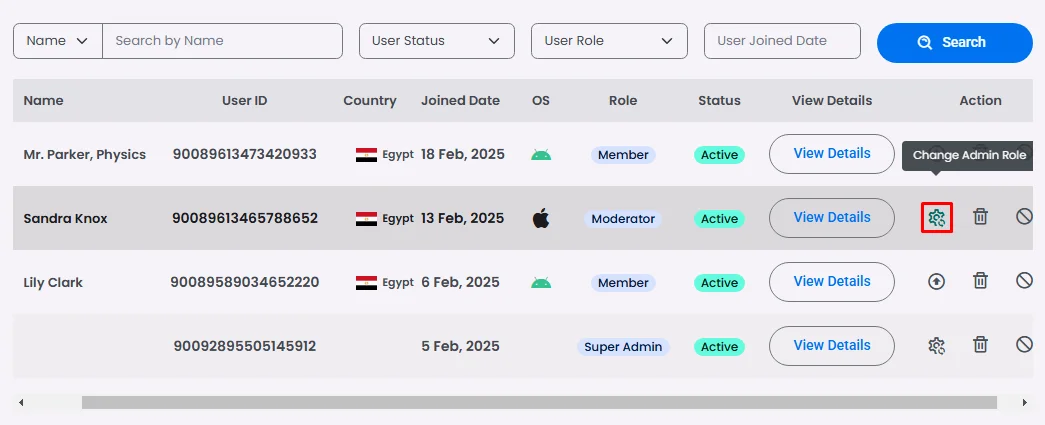
Task: Click the trash icon in the Super Admin row
Action: point(981,345)
